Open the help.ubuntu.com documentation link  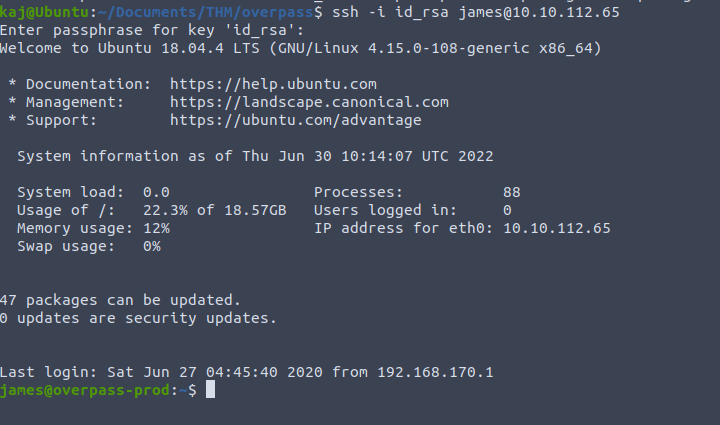click(x=273, y=84)
